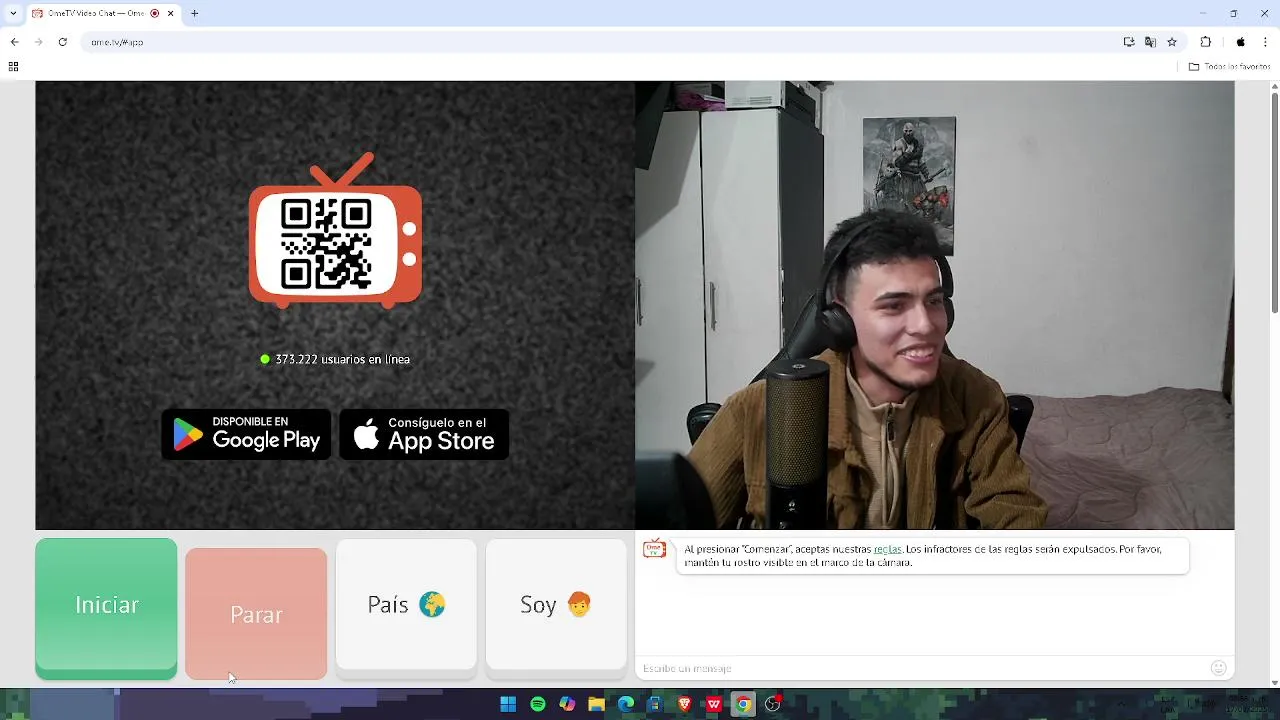
Task: Open the install app icon in the address bar
Action: 1129,42
